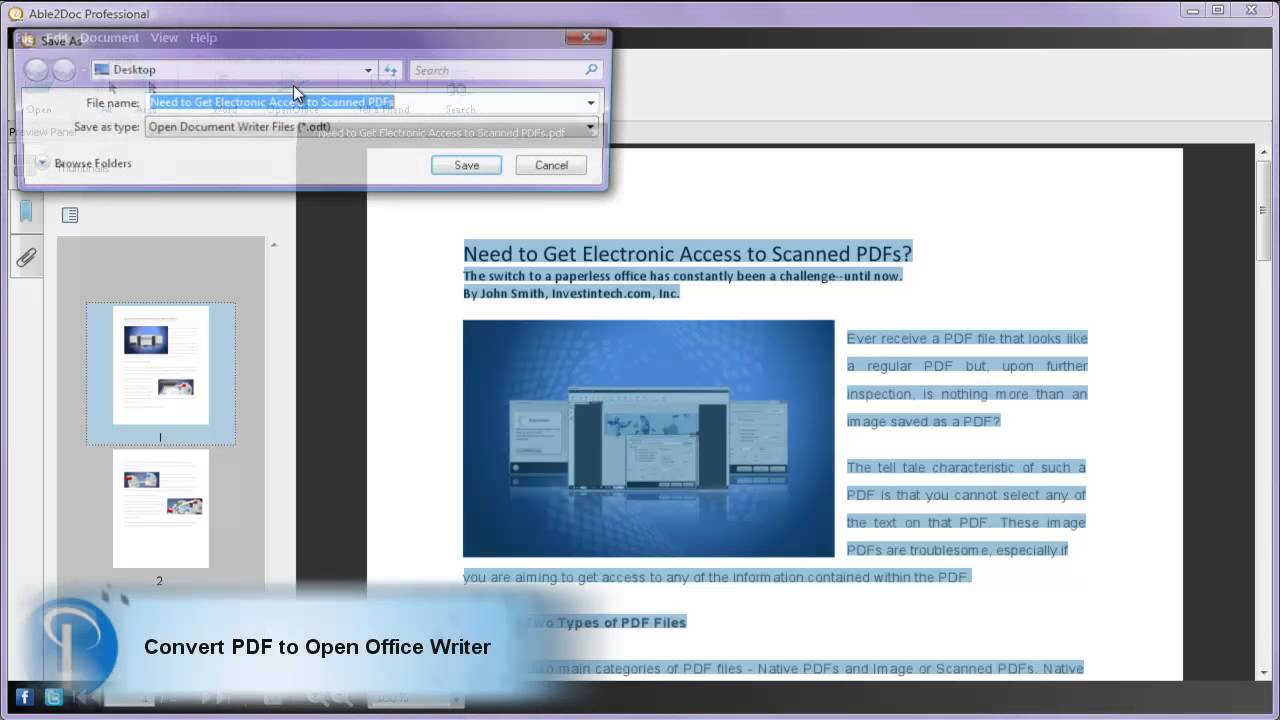Screen dimensions: 1280x720
Task: Open the Desktop location dropdown
Action: [368, 70]
